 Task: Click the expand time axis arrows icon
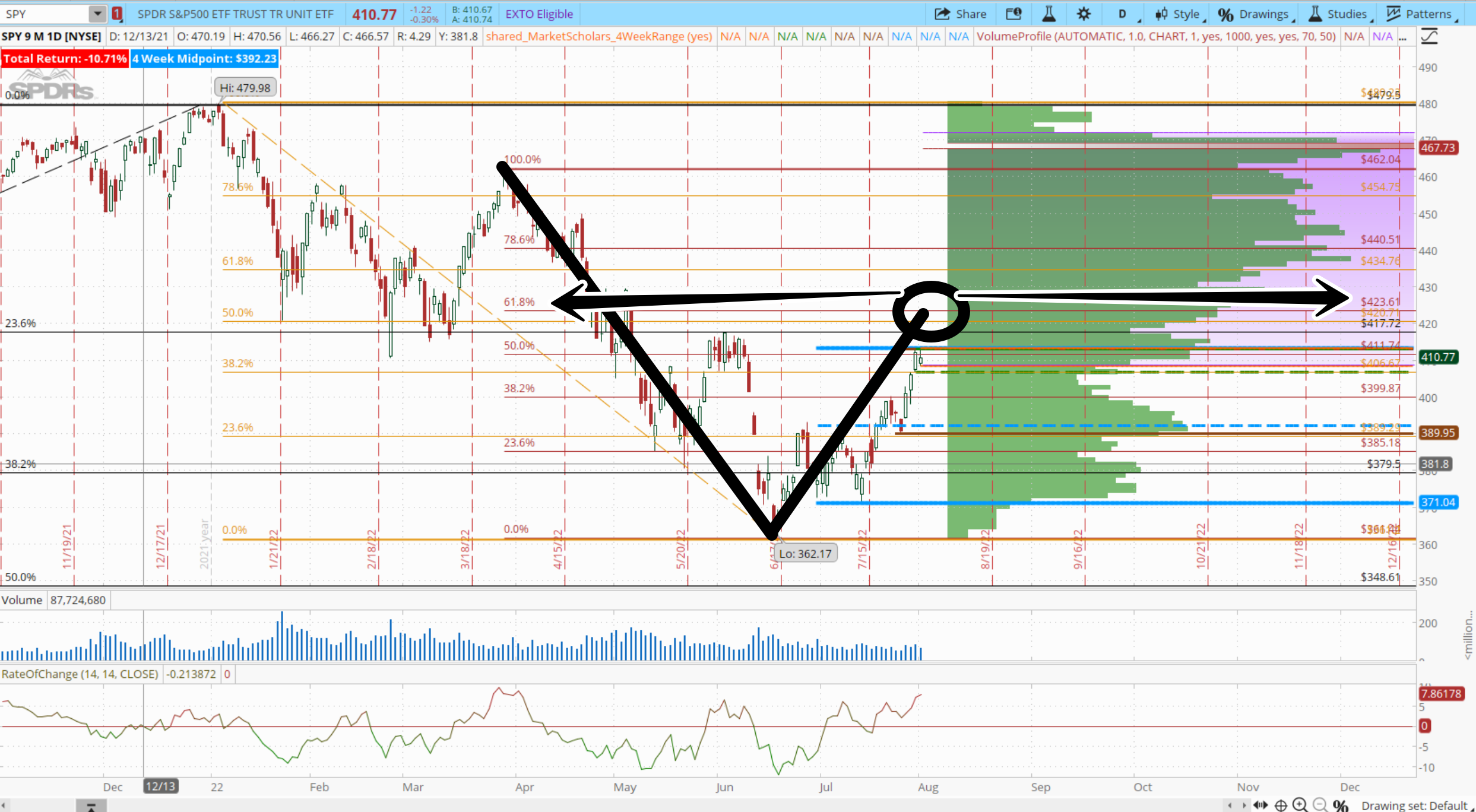click(1260, 805)
